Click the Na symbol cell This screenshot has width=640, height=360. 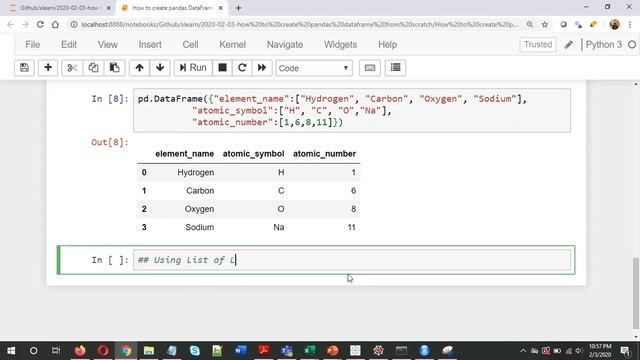coord(279,227)
